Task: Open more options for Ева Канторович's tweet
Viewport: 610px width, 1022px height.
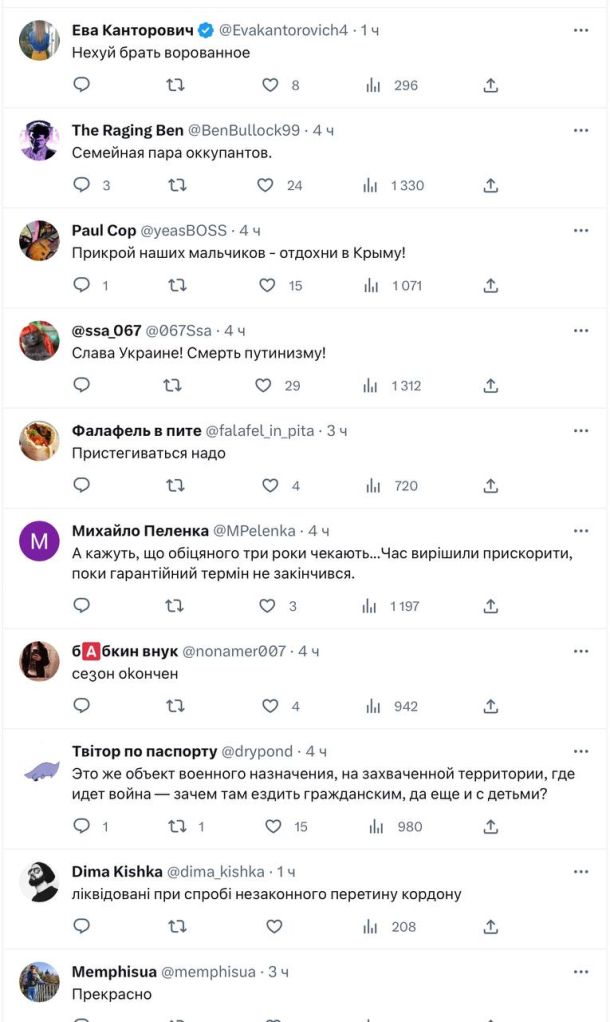Action: pyautogui.click(x=581, y=30)
